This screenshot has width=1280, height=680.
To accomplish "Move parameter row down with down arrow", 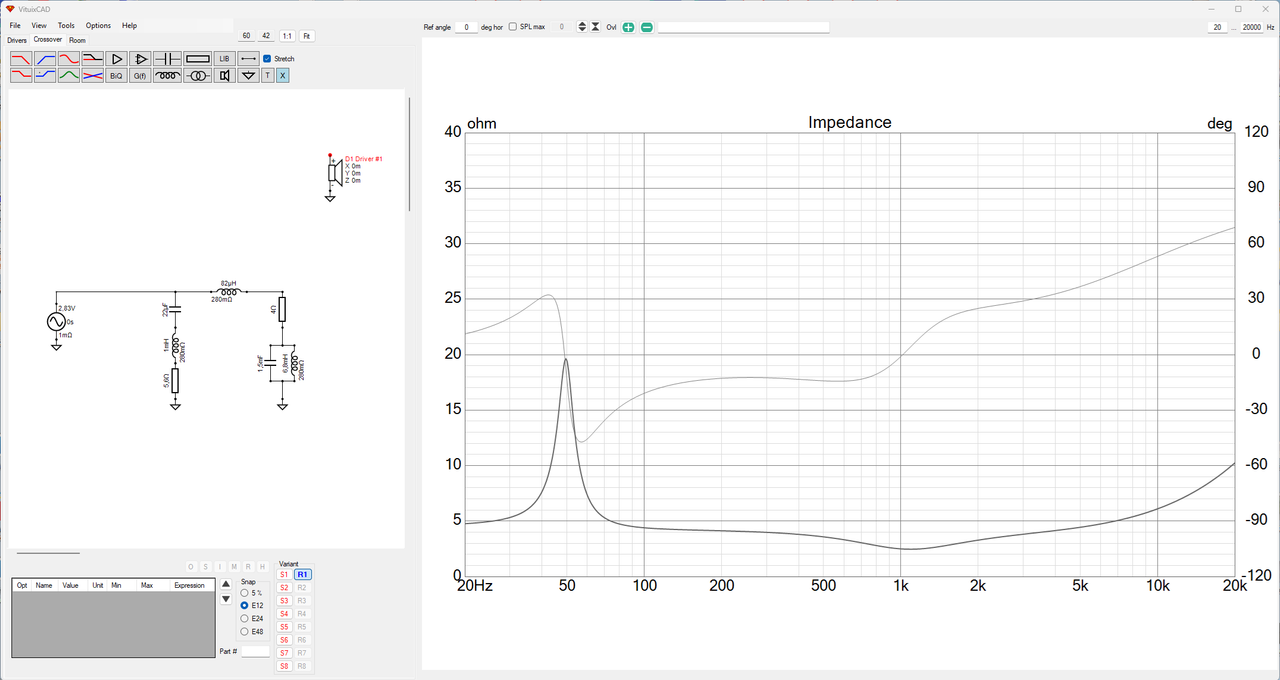I will coord(226,599).
